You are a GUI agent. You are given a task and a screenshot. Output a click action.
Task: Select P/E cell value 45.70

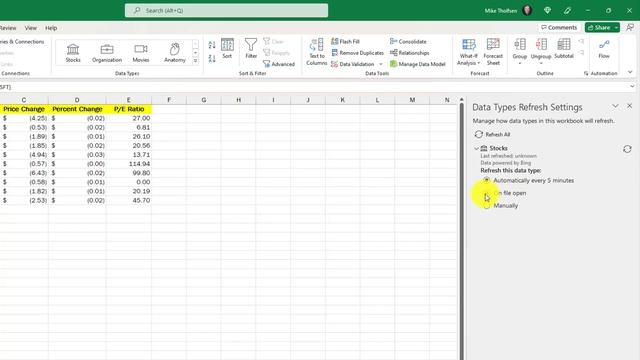(129, 200)
